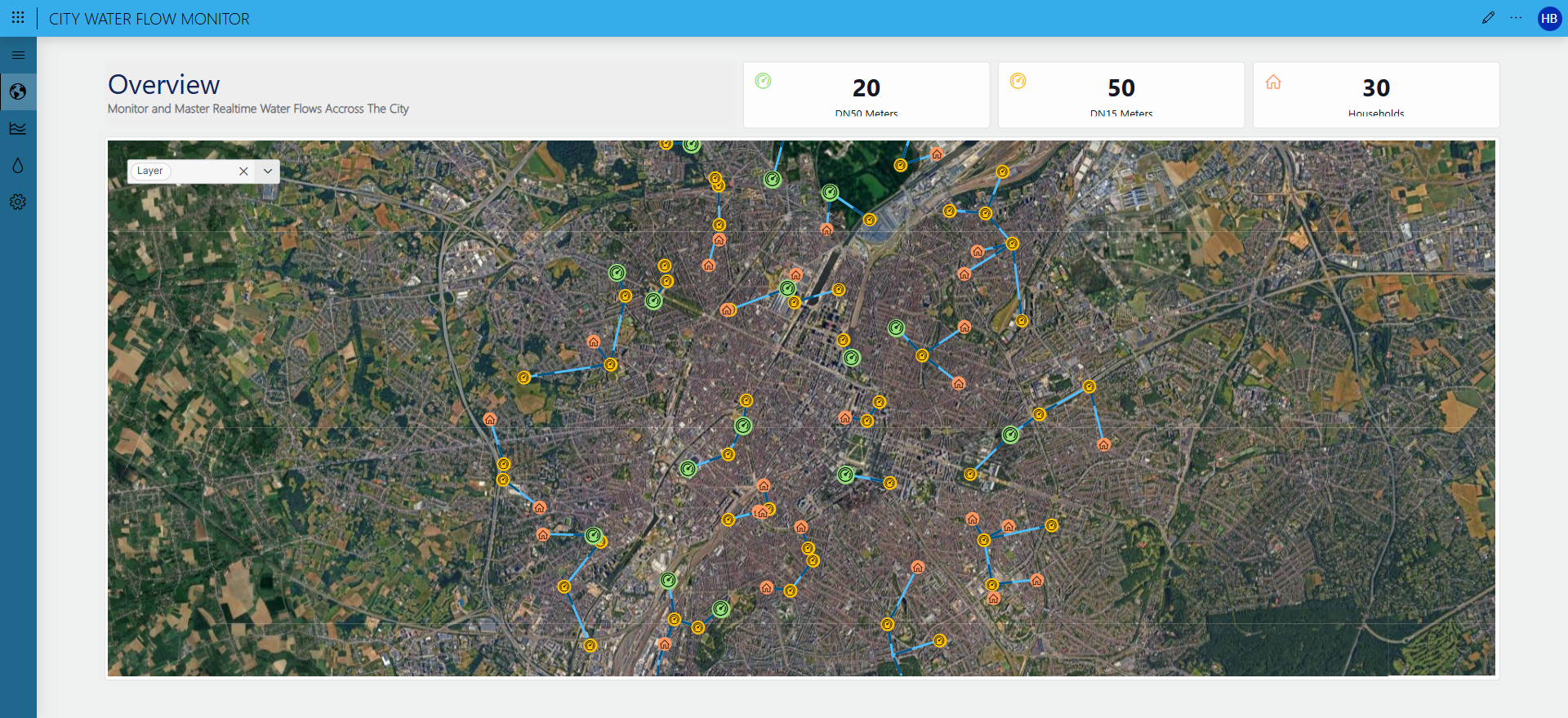Viewport: 1568px width, 718px height.
Task: Click green gauge icon on DN50 card
Action: coord(763,81)
